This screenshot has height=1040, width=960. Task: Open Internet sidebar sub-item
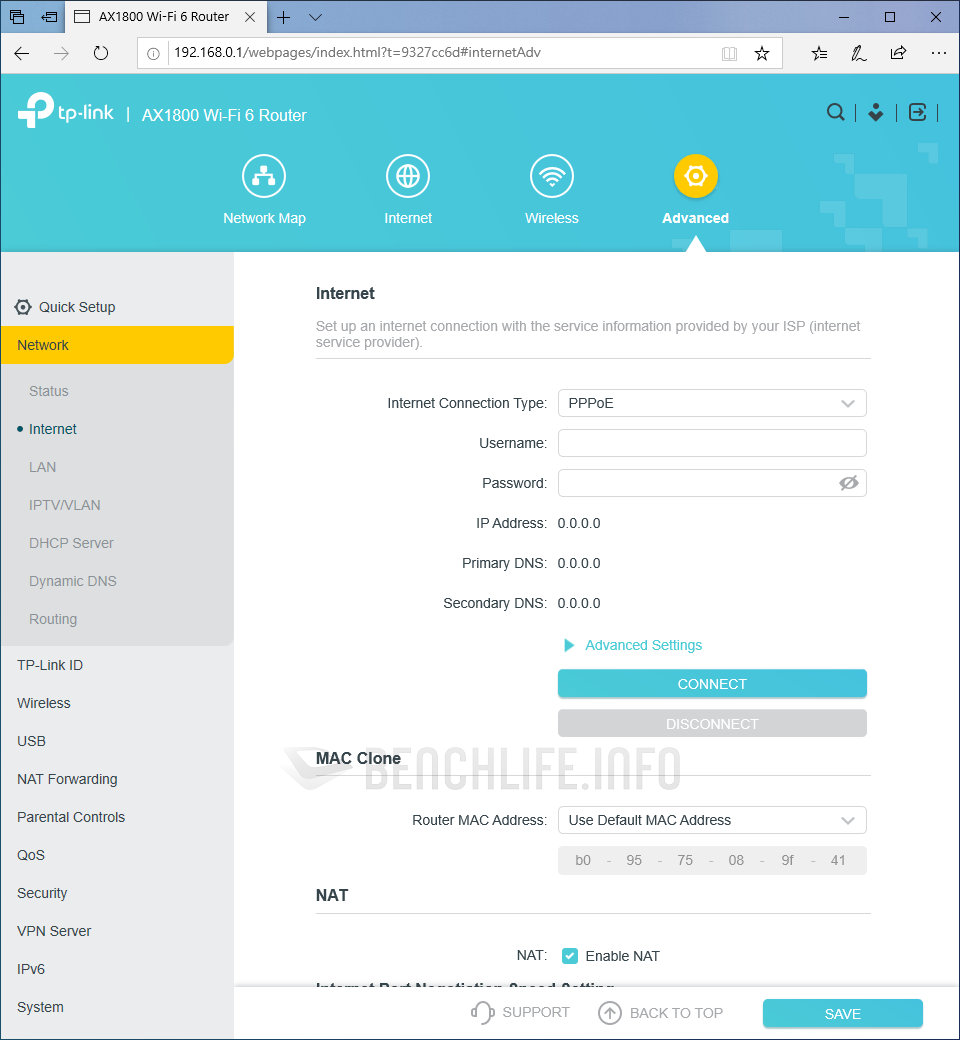click(52, 429)
